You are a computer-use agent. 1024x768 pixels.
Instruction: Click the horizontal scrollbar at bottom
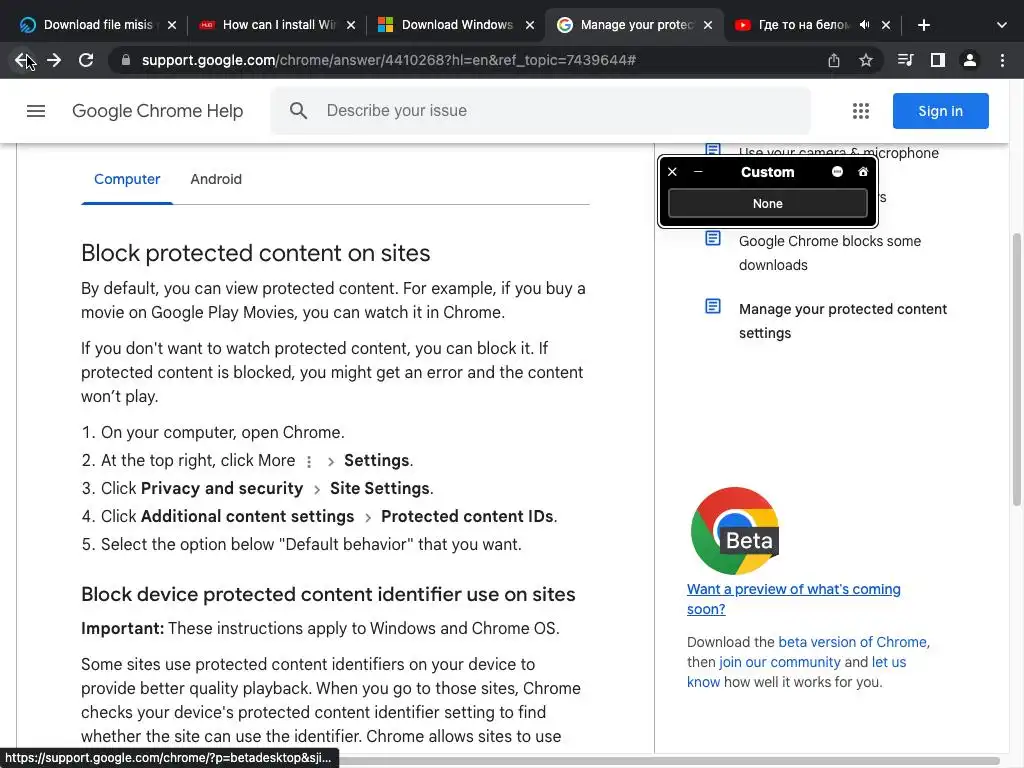(x=669, y=761)
